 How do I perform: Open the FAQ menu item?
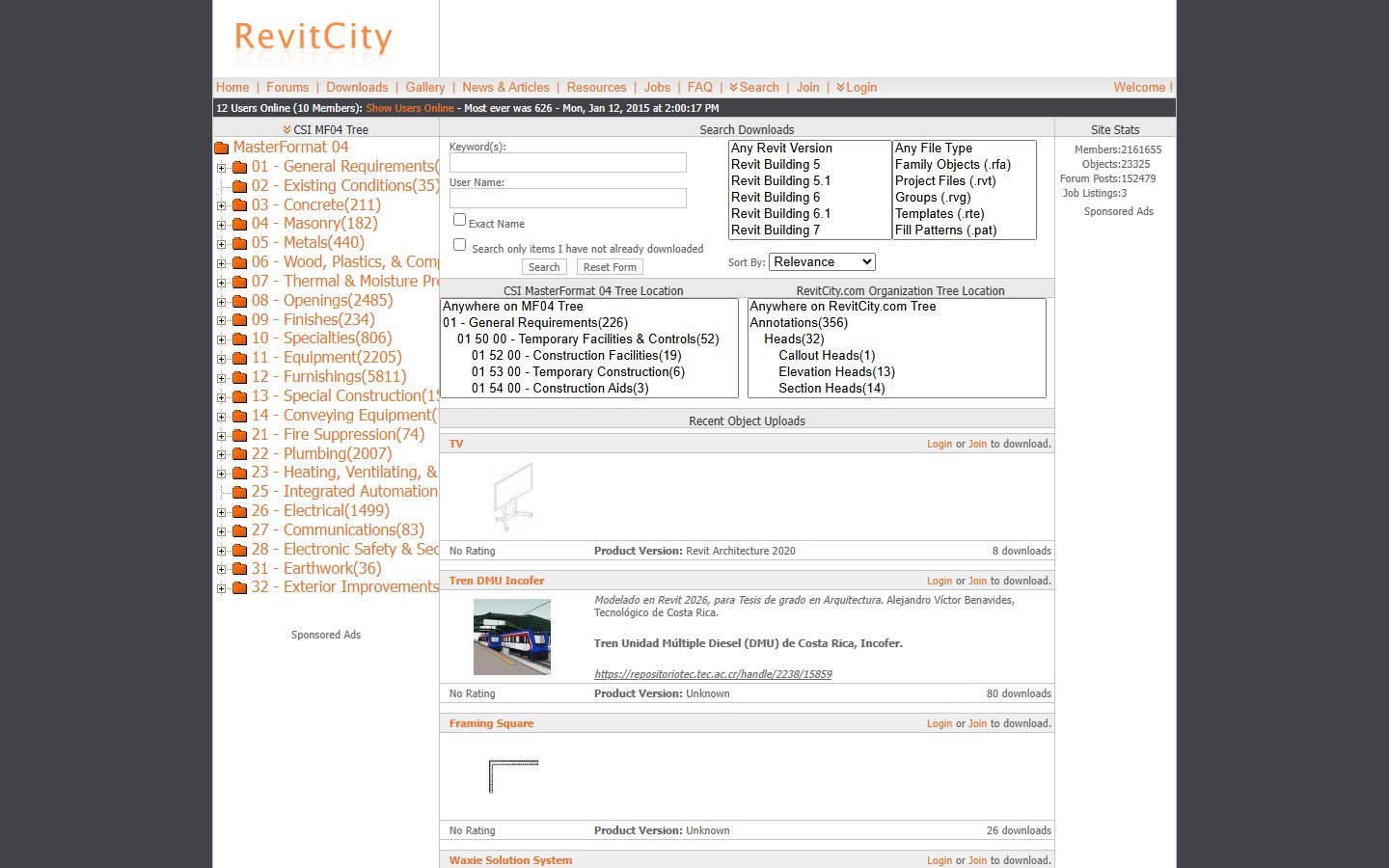pos(700,87)
